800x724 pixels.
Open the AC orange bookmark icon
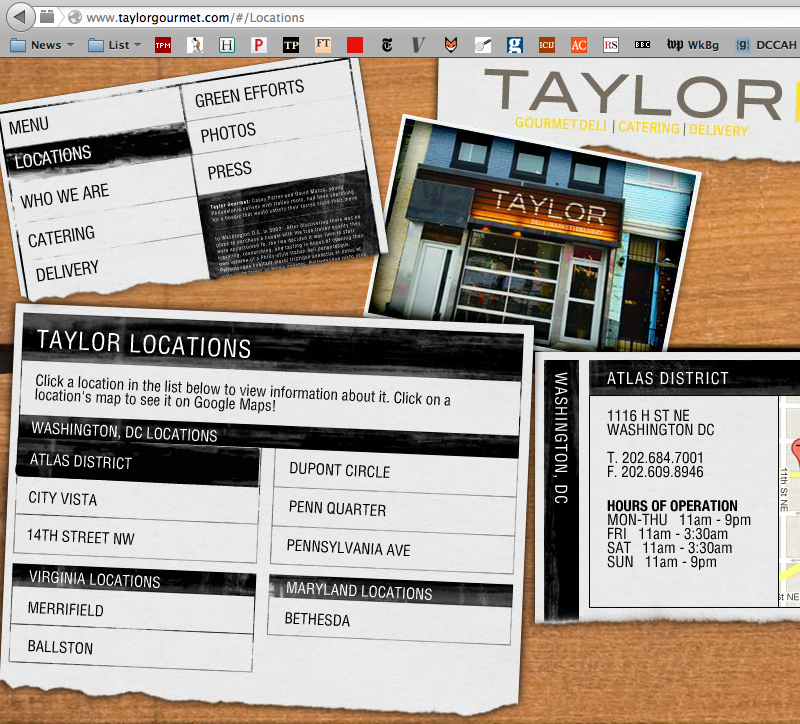[x=578, y=45]
